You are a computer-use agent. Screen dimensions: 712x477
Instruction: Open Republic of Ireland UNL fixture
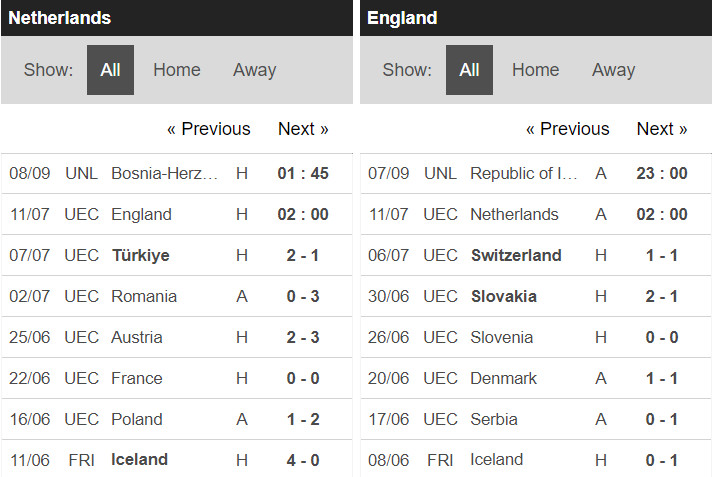tap(524, 173)
